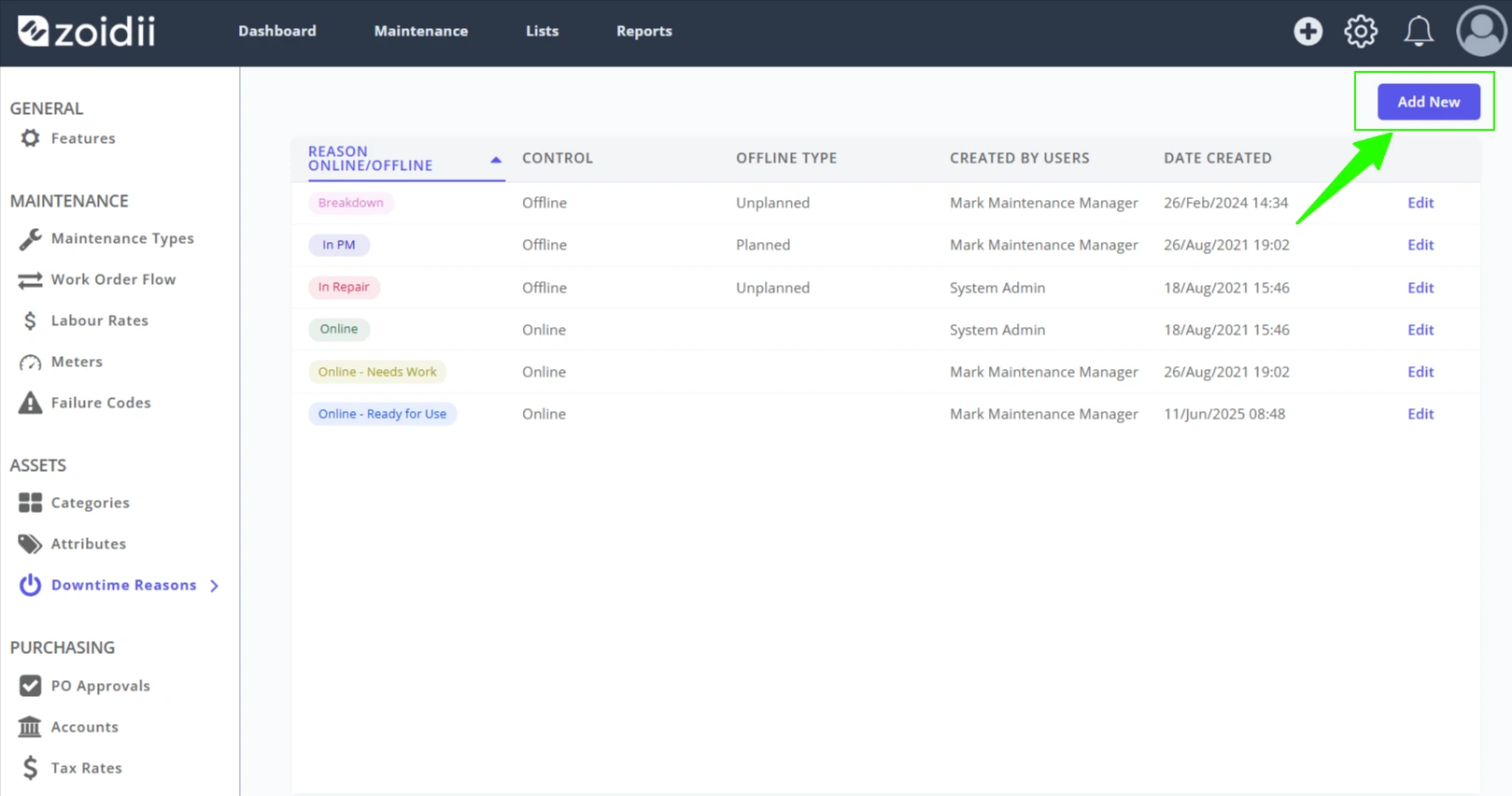Click Planned offline type in In PM row
This screenshot has height=796, width=1512.
(x=763, y=245)
